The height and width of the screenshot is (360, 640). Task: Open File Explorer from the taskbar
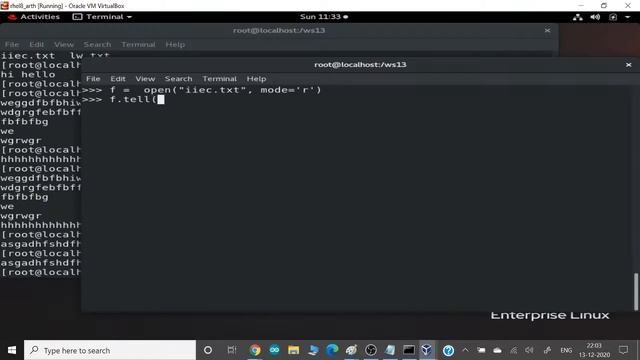(x=293, y=350)
